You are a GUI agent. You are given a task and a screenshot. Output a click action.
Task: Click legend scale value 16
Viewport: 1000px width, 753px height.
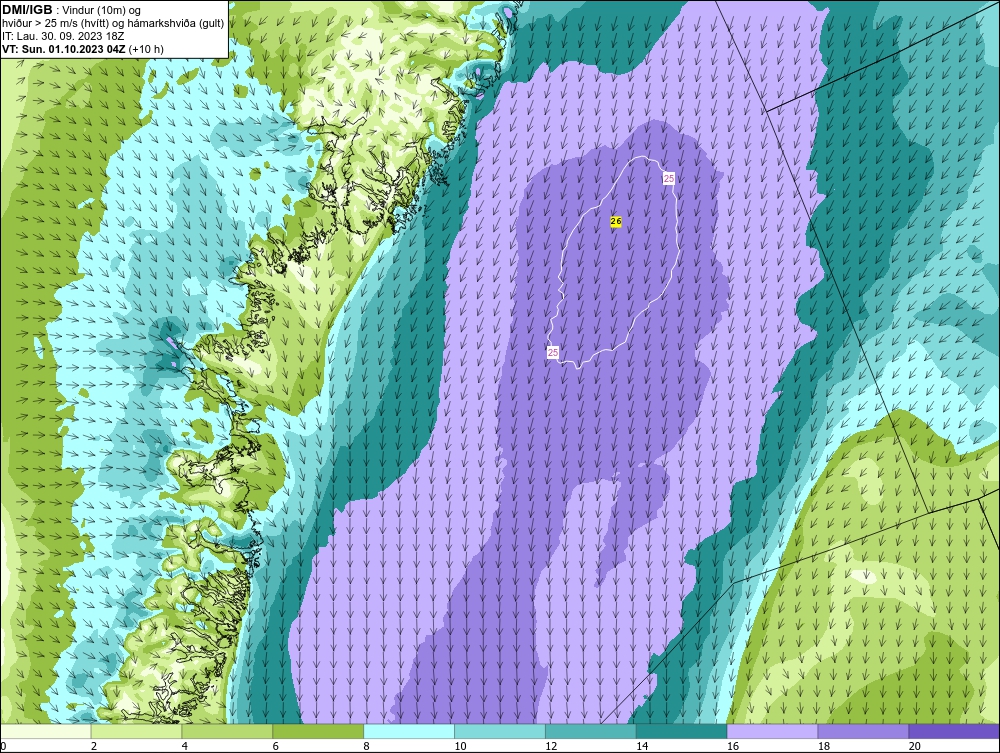tap(733, 746)
